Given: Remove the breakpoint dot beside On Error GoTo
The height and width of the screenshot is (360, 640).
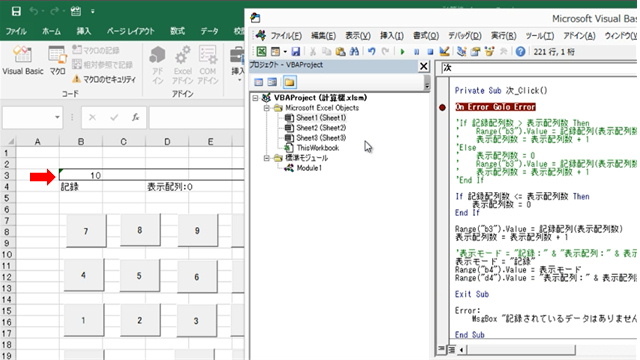Looking at the screenshot, I should click(x=442, y=107).
